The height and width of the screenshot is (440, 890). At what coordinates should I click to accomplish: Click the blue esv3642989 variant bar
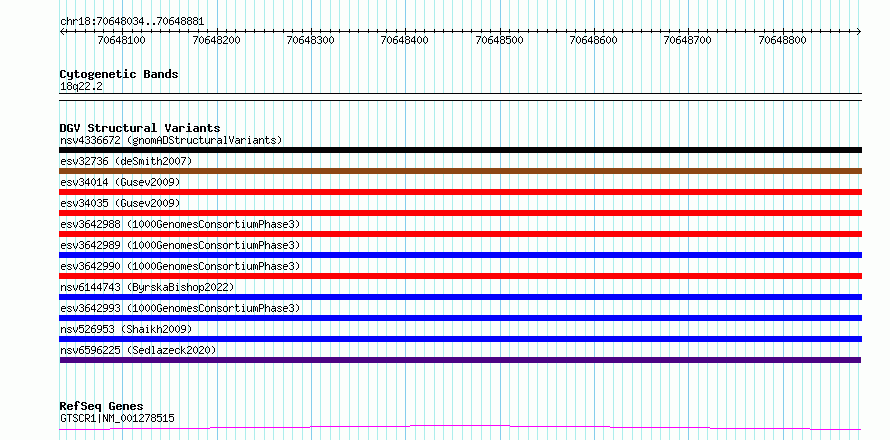pyautogui.click(x=460, y=255)
